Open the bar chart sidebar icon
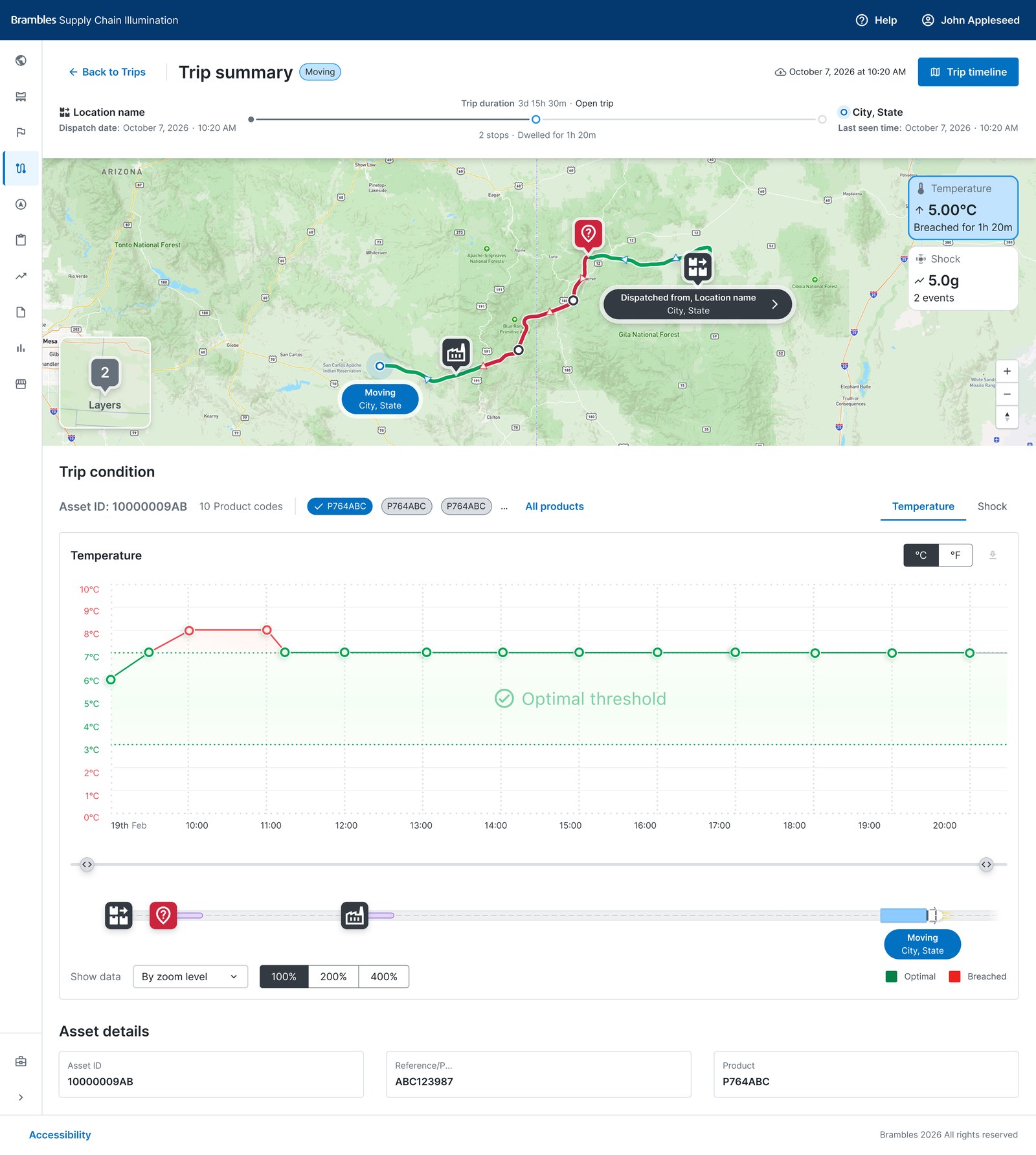 21,348
